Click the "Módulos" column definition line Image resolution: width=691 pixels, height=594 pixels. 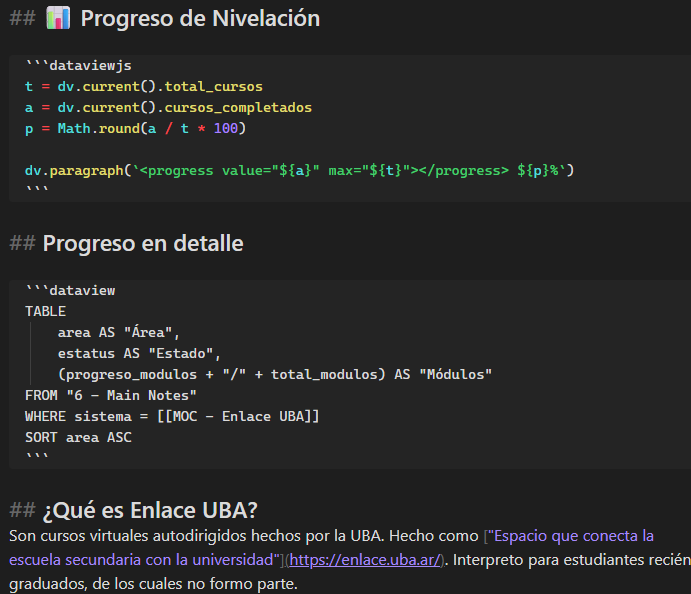click(275, 374)
